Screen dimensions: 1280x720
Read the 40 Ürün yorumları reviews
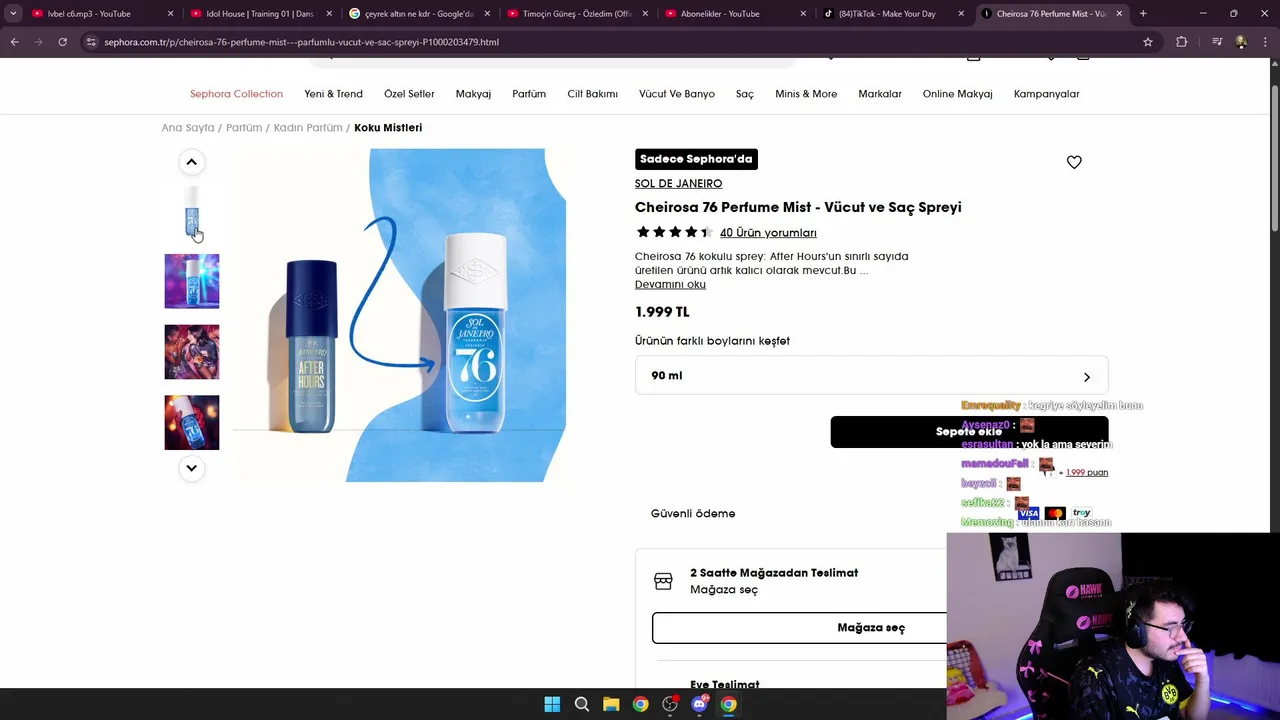click(x=768, y=233)
